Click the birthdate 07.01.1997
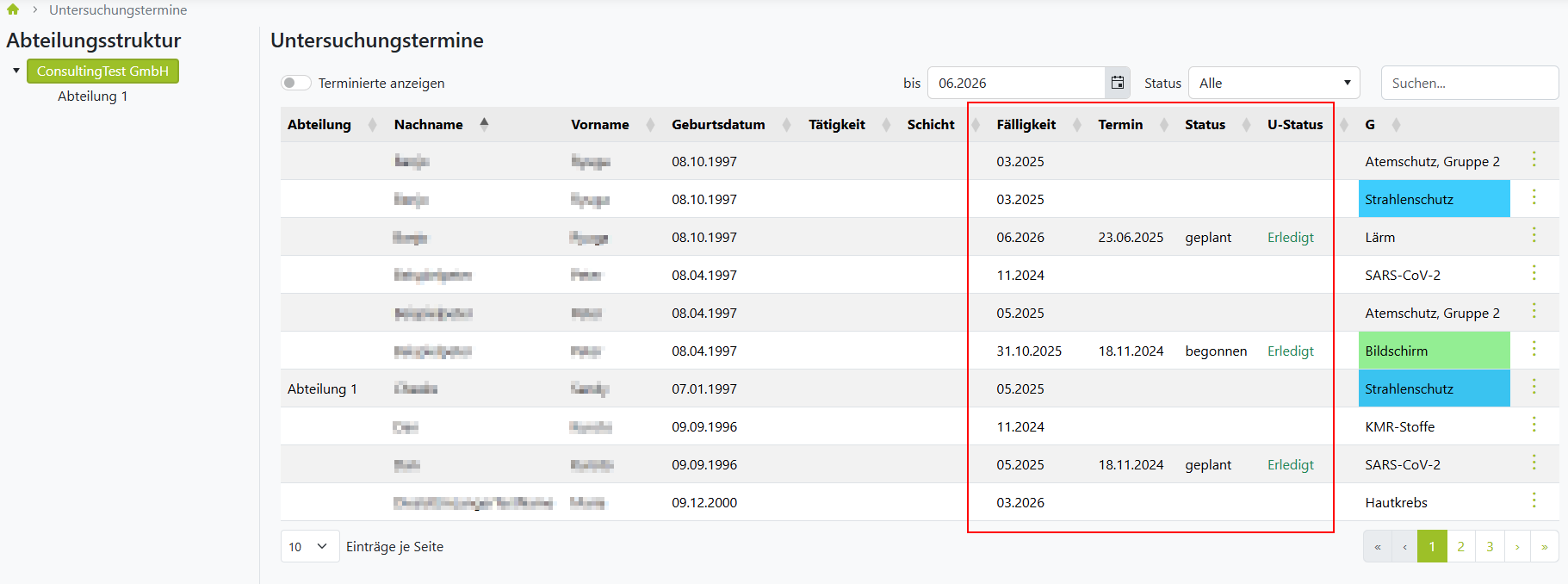This screenshot has height=584, width=1568. [704, 388]
